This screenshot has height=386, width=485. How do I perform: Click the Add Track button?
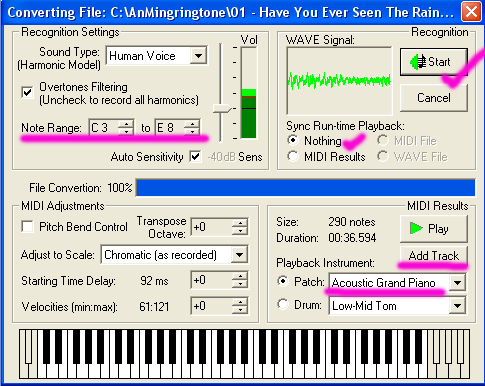coord(434,255)
